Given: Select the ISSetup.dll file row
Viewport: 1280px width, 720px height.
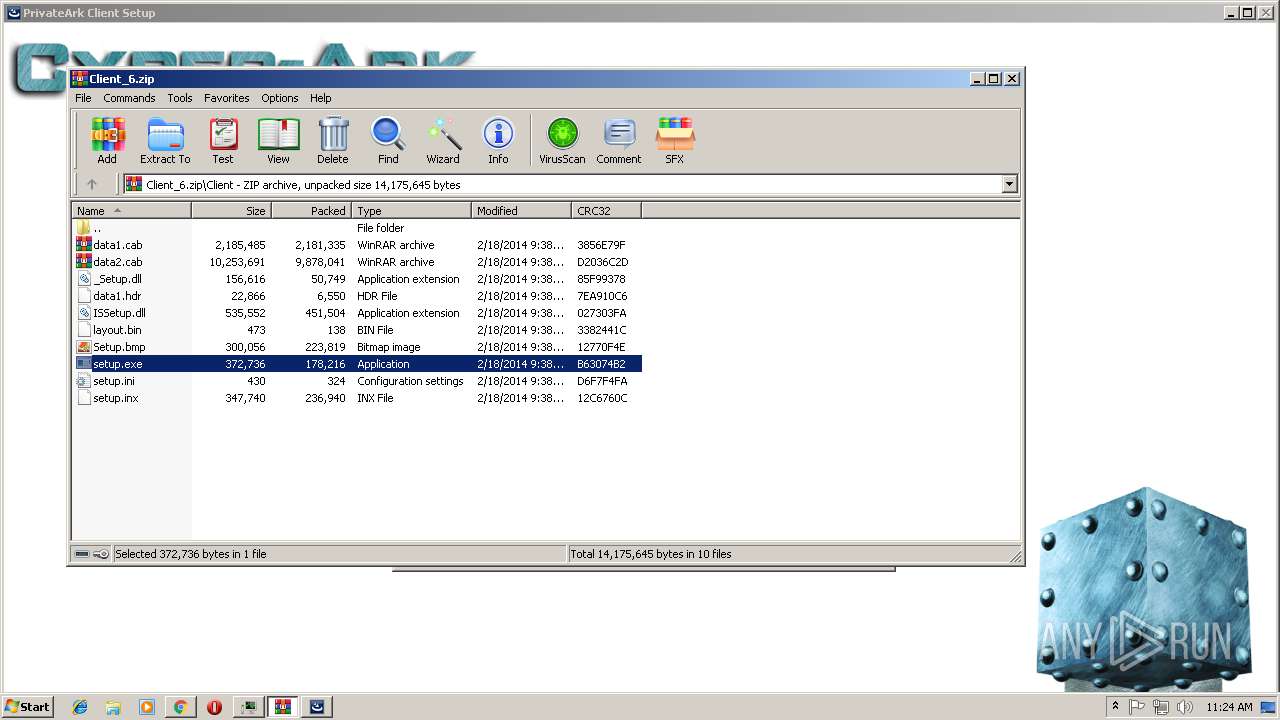Looking at the screenshot, I should tap(357, 312).
